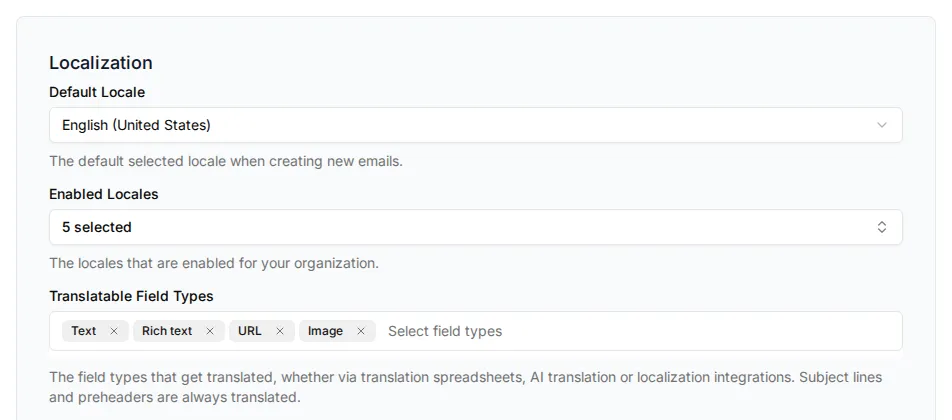952x420 pixels.
Task: Click the Enabled Locales label
Action: (104, 194)
